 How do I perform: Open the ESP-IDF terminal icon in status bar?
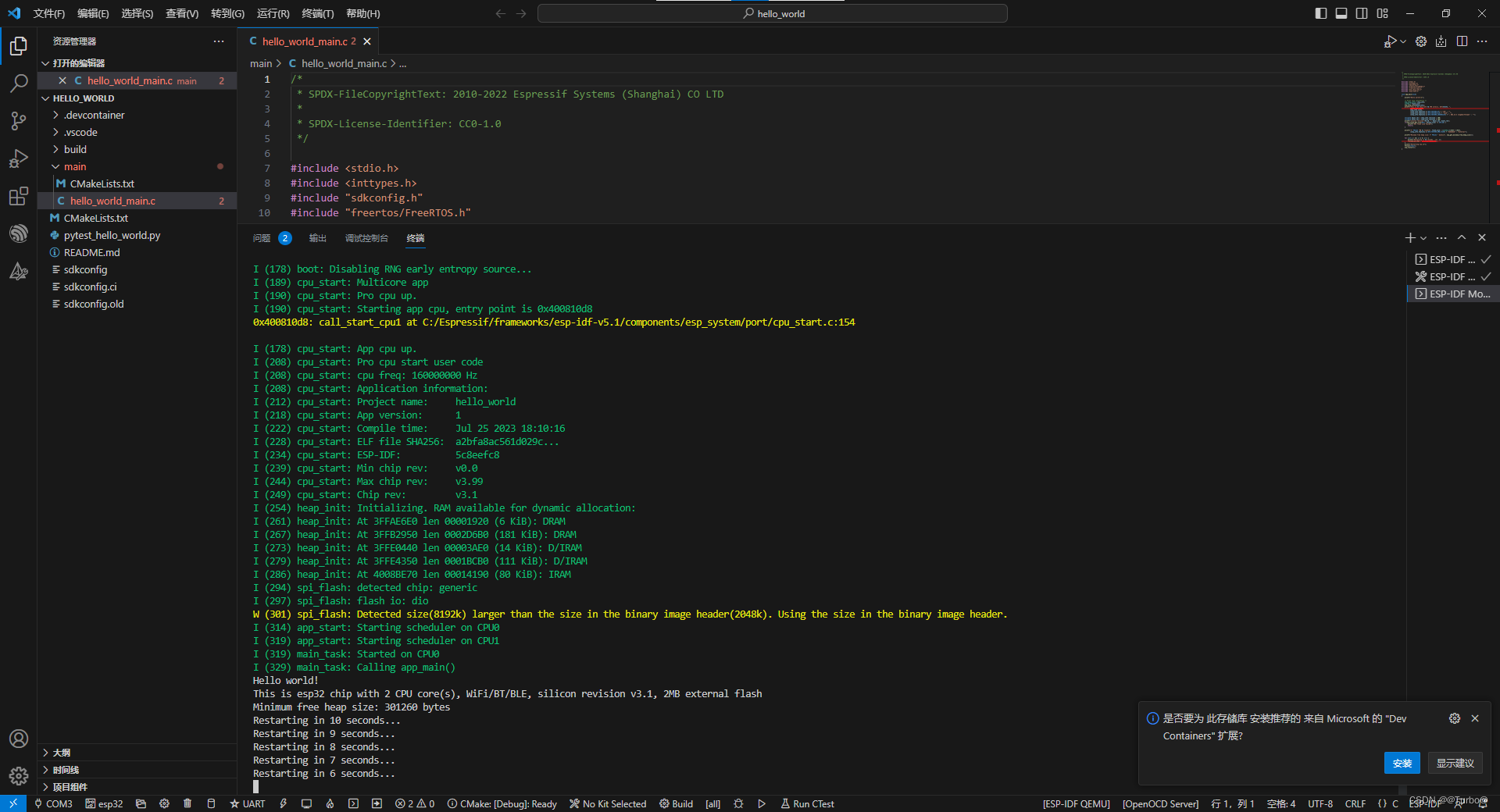pyautogui.click(x=353, y=804)
